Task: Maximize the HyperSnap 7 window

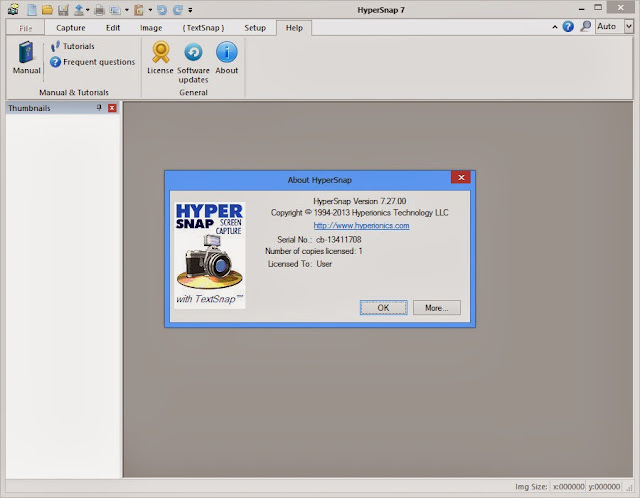Action: click(598, 7)
